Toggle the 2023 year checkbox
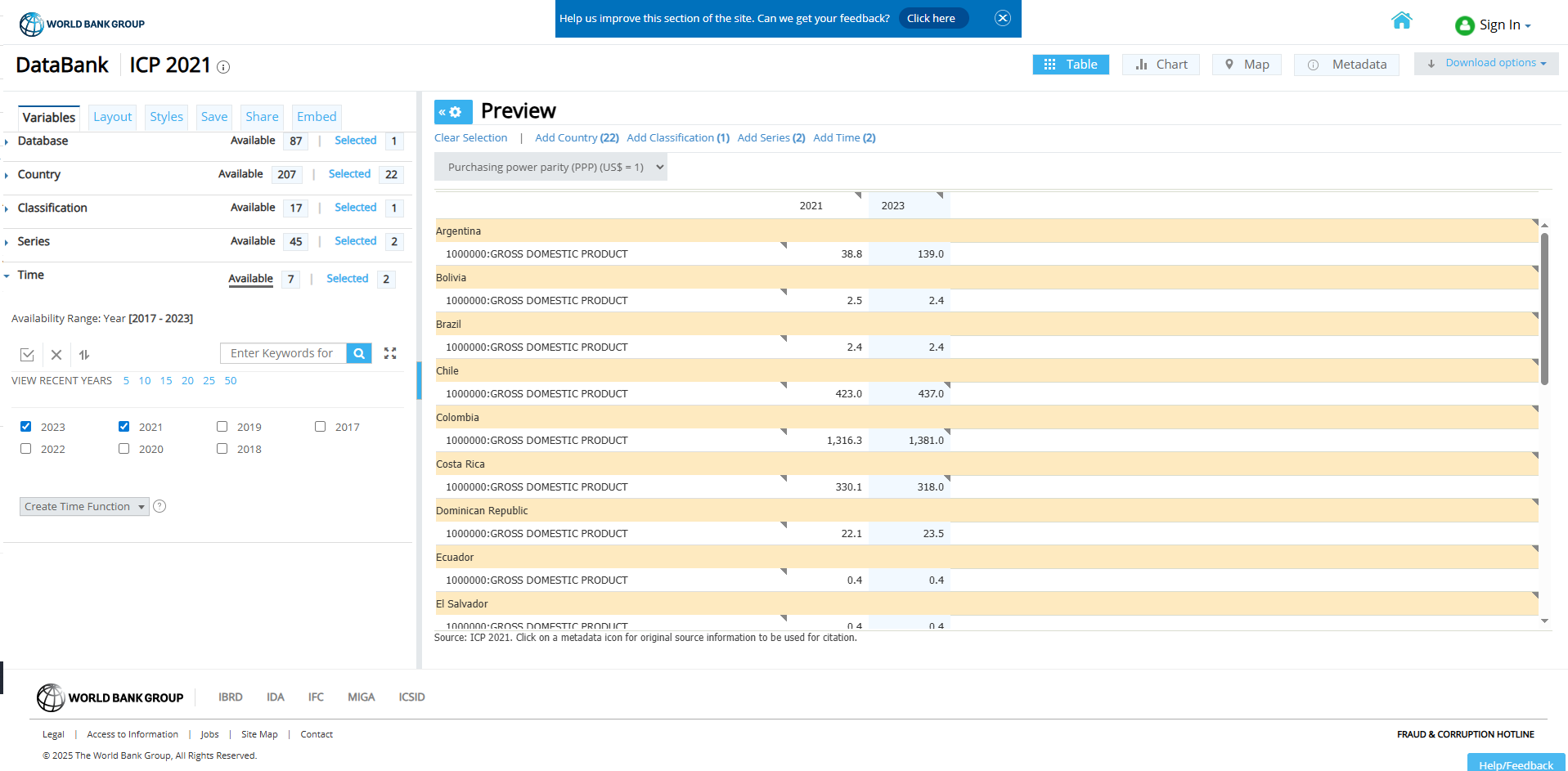Viewport: 1568px width, 771px height. pos(26,426)
